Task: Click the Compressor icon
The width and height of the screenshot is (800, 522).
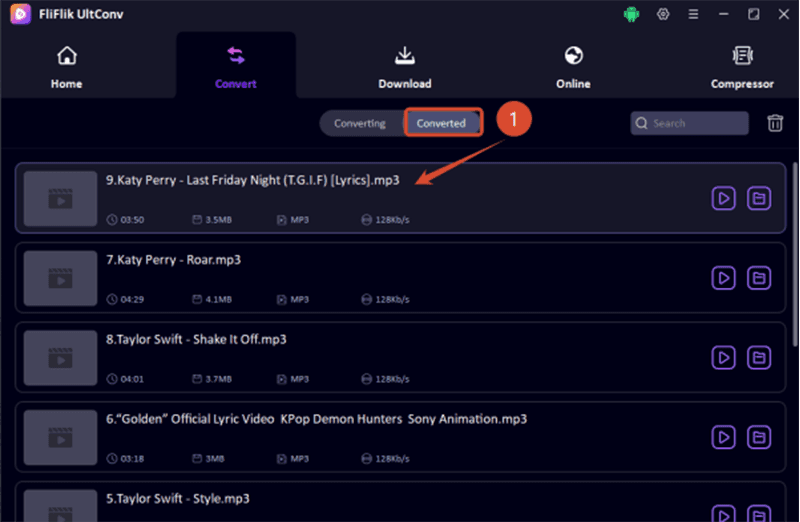Action: tap(742, 56)
